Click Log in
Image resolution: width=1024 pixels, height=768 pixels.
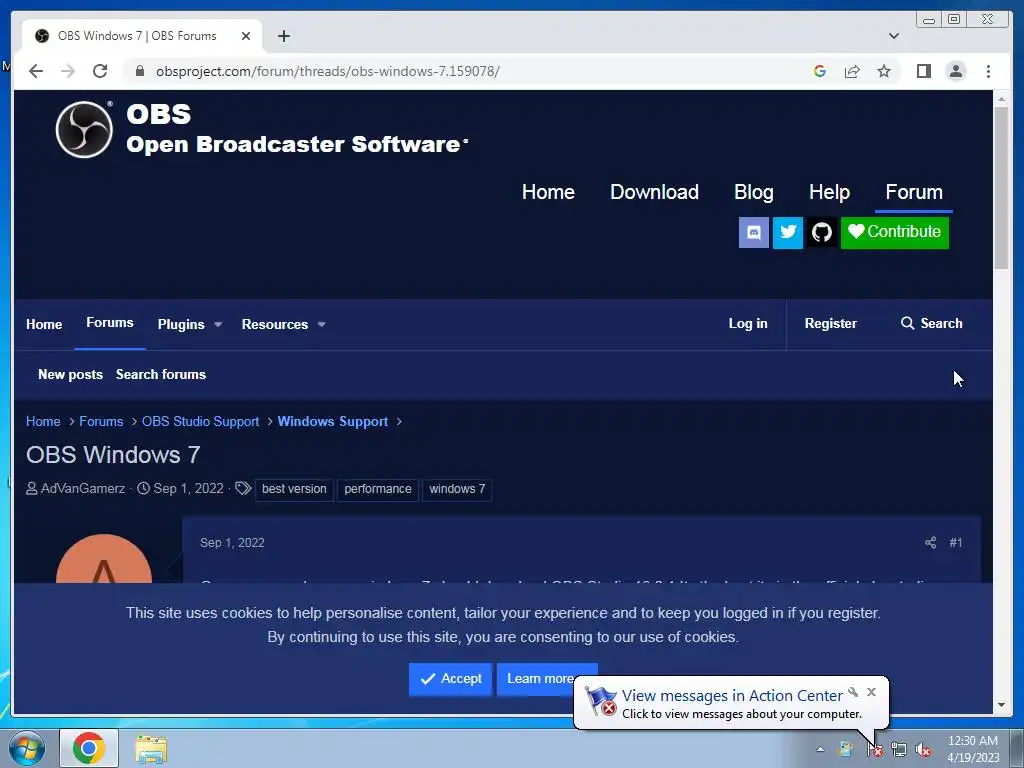pos(748,324)
